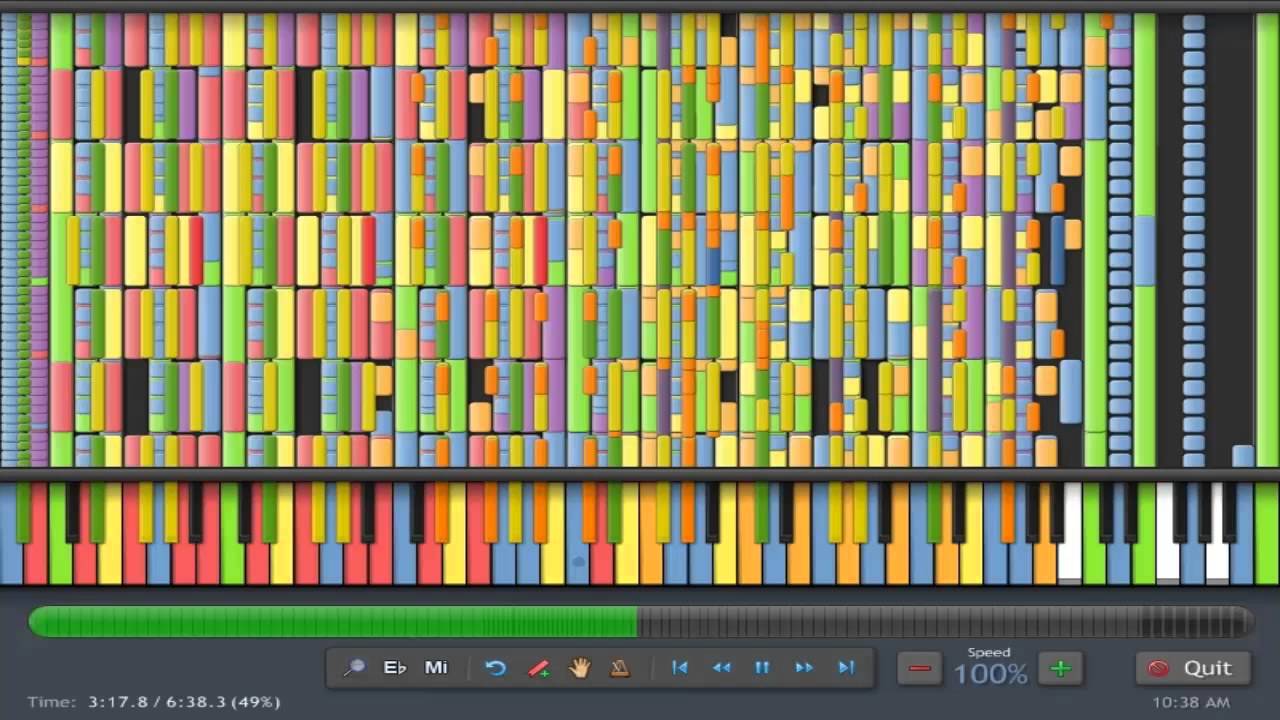Click the green song progress bar

(x=333, y=623)
